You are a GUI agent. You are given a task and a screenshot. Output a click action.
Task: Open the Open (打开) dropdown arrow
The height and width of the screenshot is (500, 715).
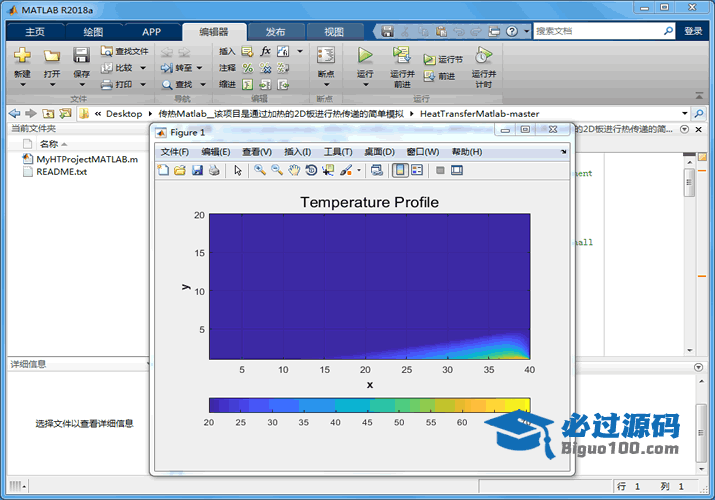click(52, 85)
